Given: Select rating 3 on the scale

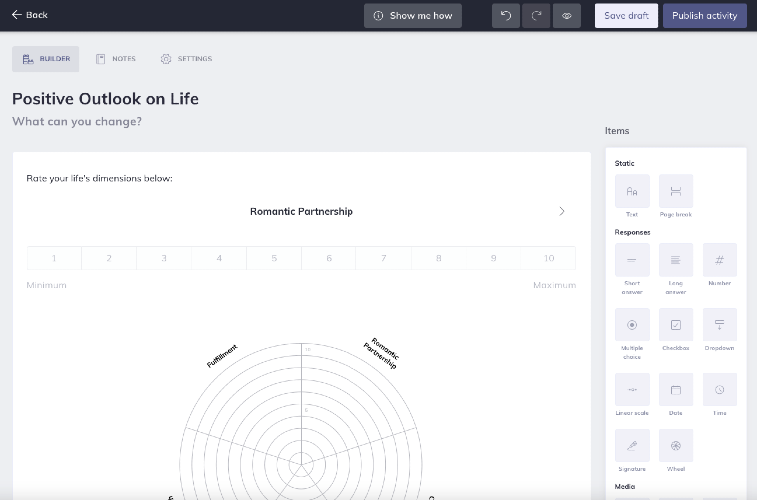Looking at the screenshot, I should coord(164,258).
